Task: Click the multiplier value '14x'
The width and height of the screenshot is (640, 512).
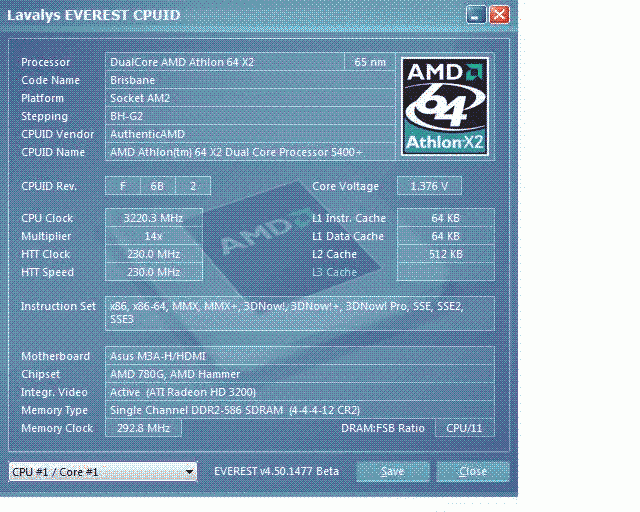Action: [x=154, y=236]
